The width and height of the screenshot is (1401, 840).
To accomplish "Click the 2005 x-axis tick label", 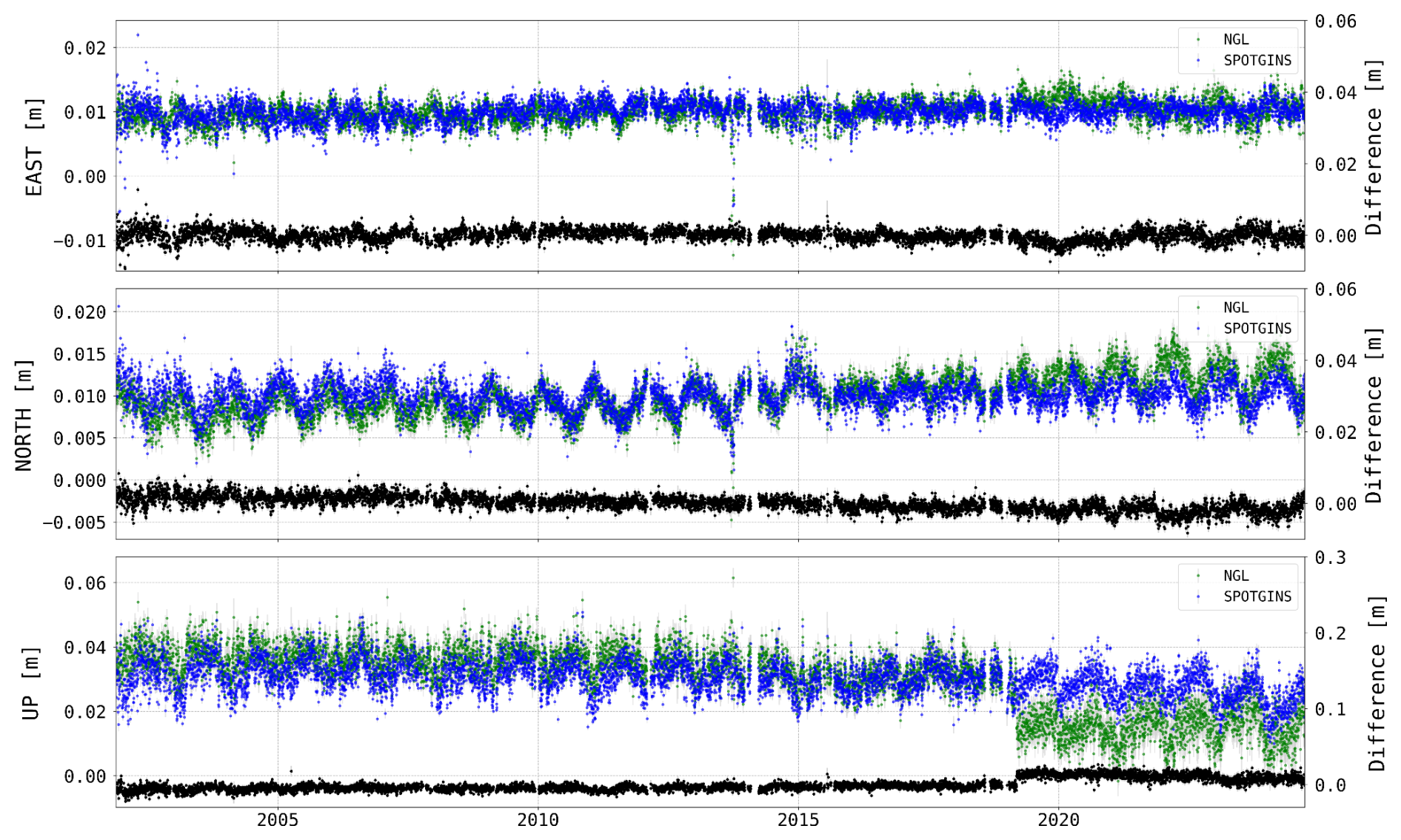I will (x=278, y=820).
